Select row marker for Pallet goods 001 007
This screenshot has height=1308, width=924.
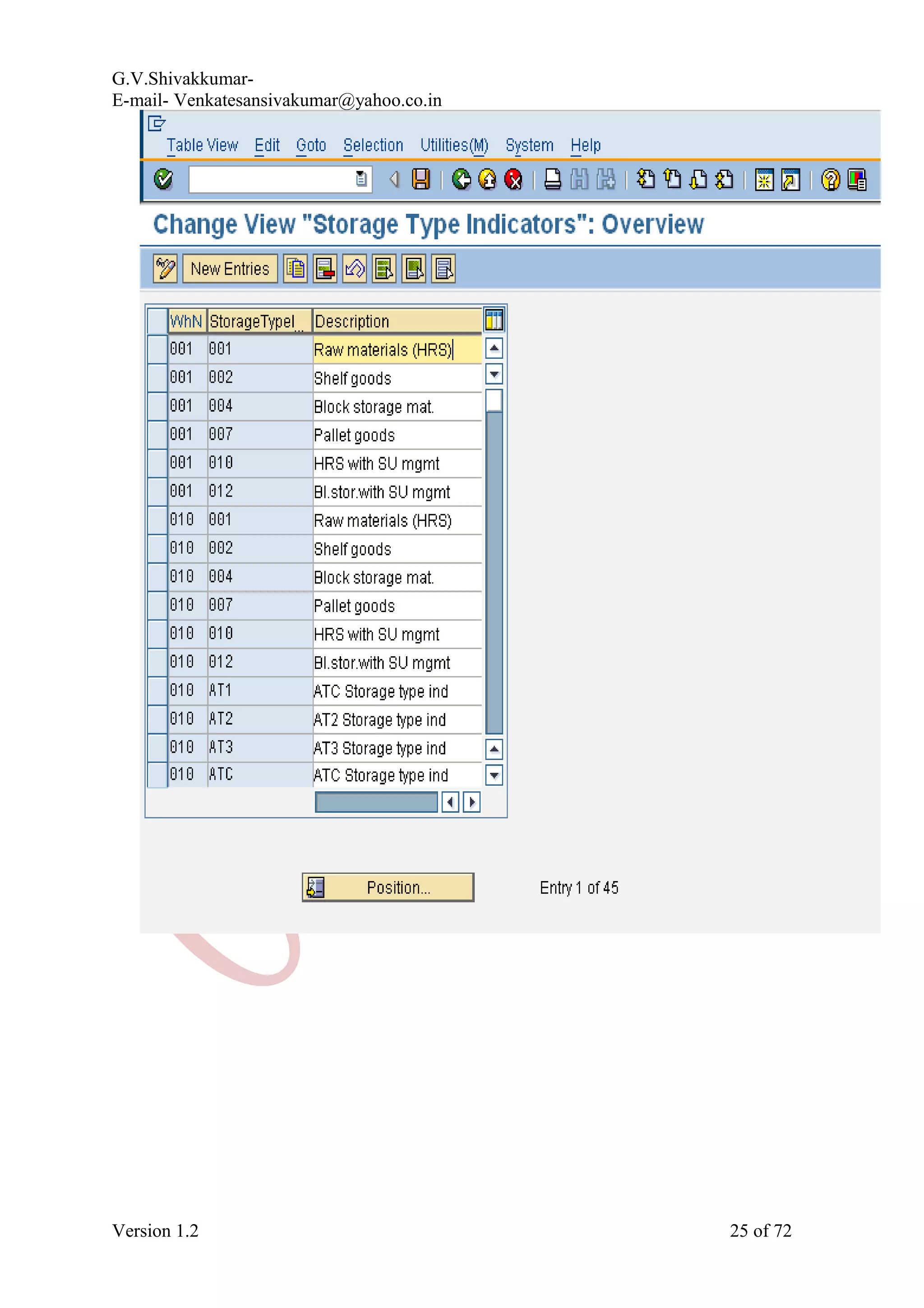[157, 435]
